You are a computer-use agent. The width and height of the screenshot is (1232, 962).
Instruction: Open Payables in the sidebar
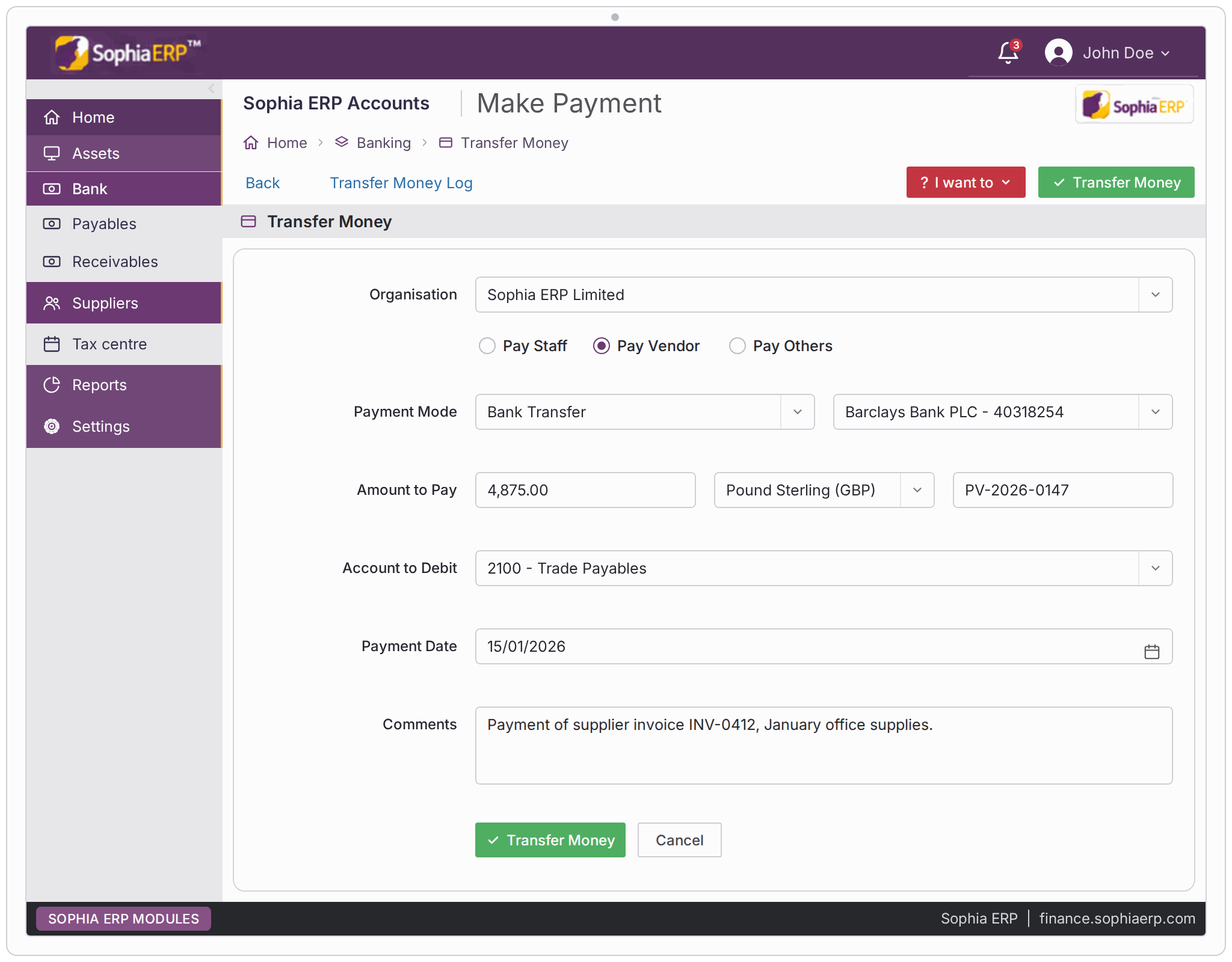click(x=124, y=224)
